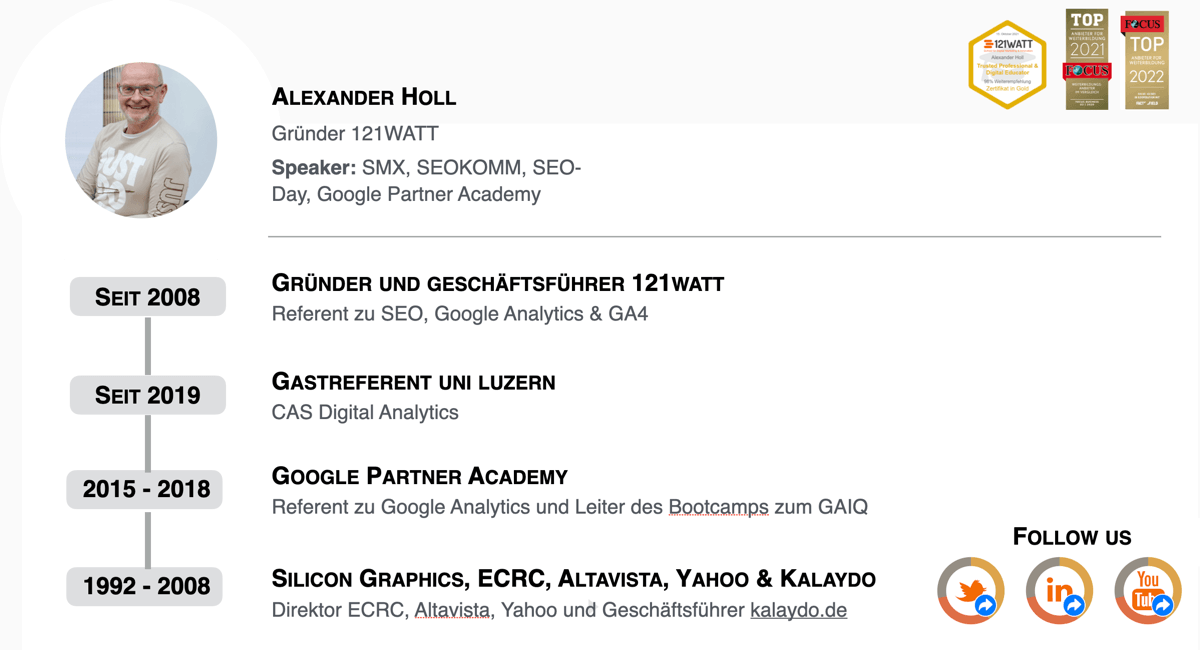Image resolution: width=1200 pixels, height=650 pixels.
Task: Click the "2015 - 2018" timeline marker
Action: [146, 489]
